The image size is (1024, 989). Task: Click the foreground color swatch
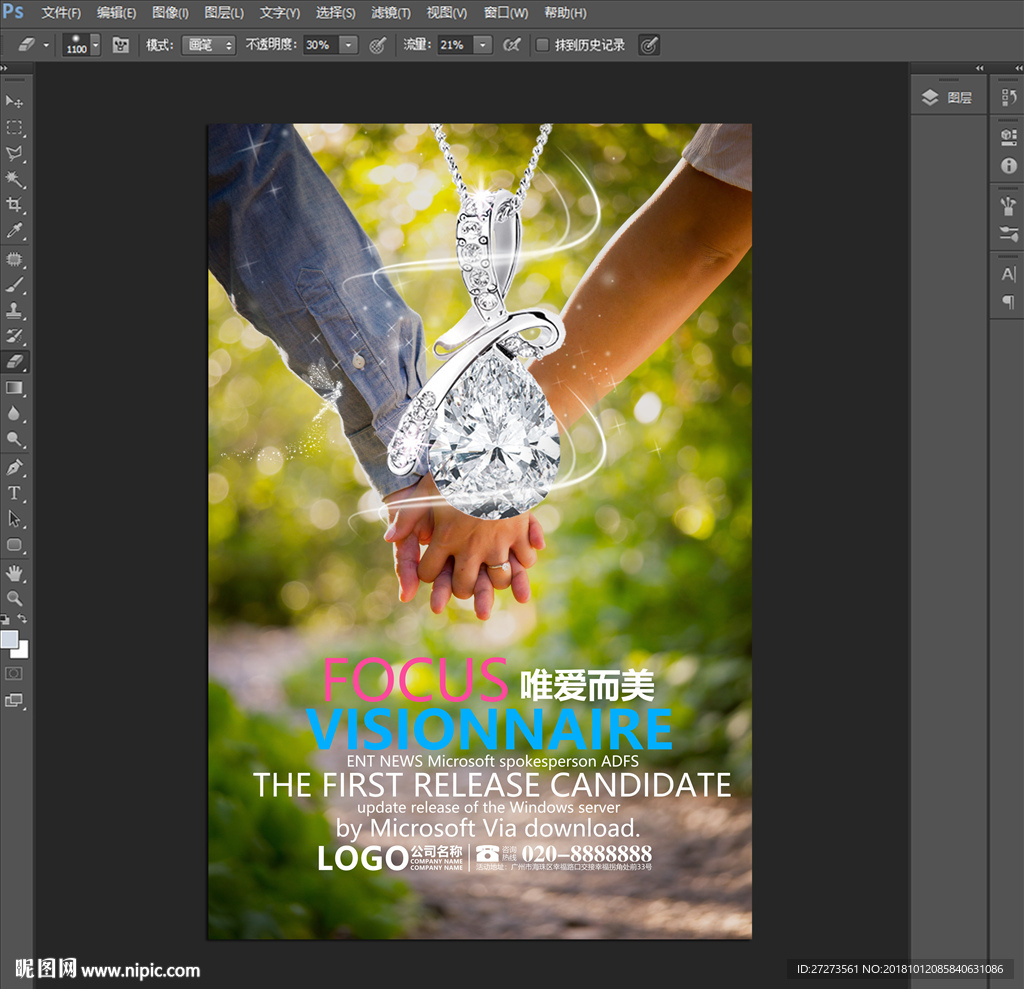coord(9,639)
